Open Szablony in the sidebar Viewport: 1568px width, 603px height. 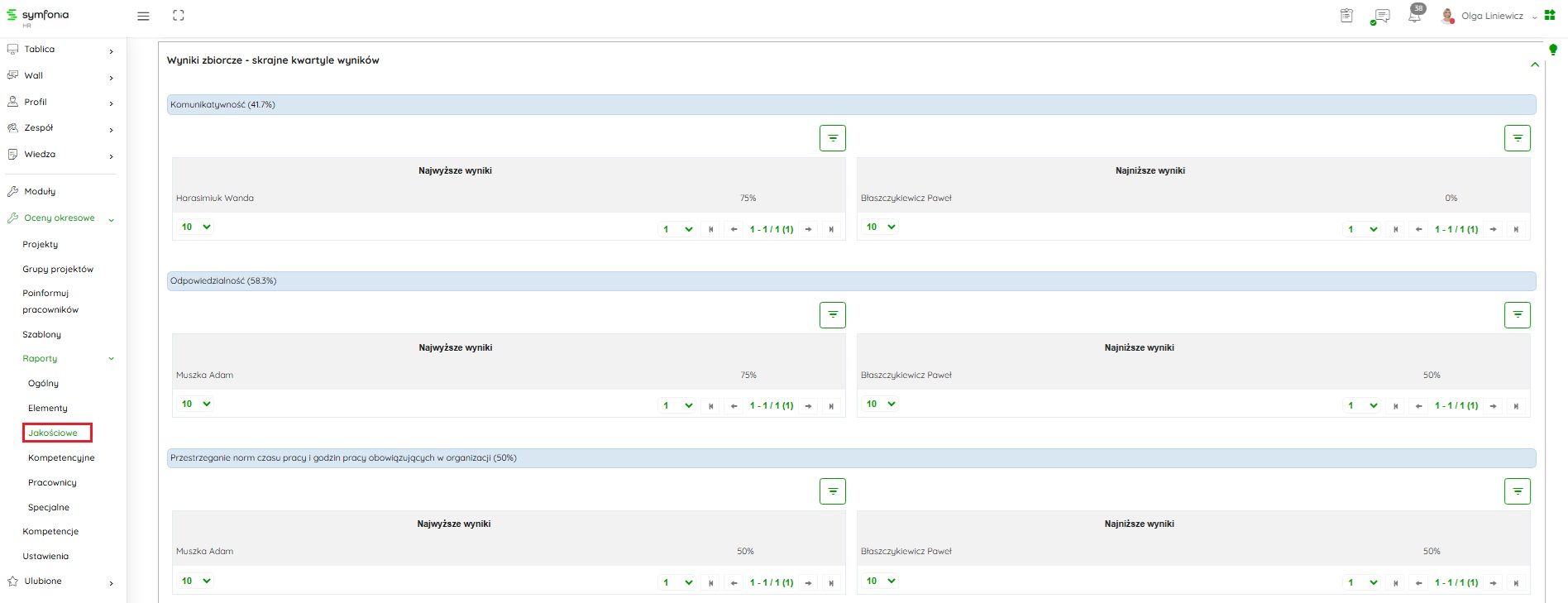point(41,334)
